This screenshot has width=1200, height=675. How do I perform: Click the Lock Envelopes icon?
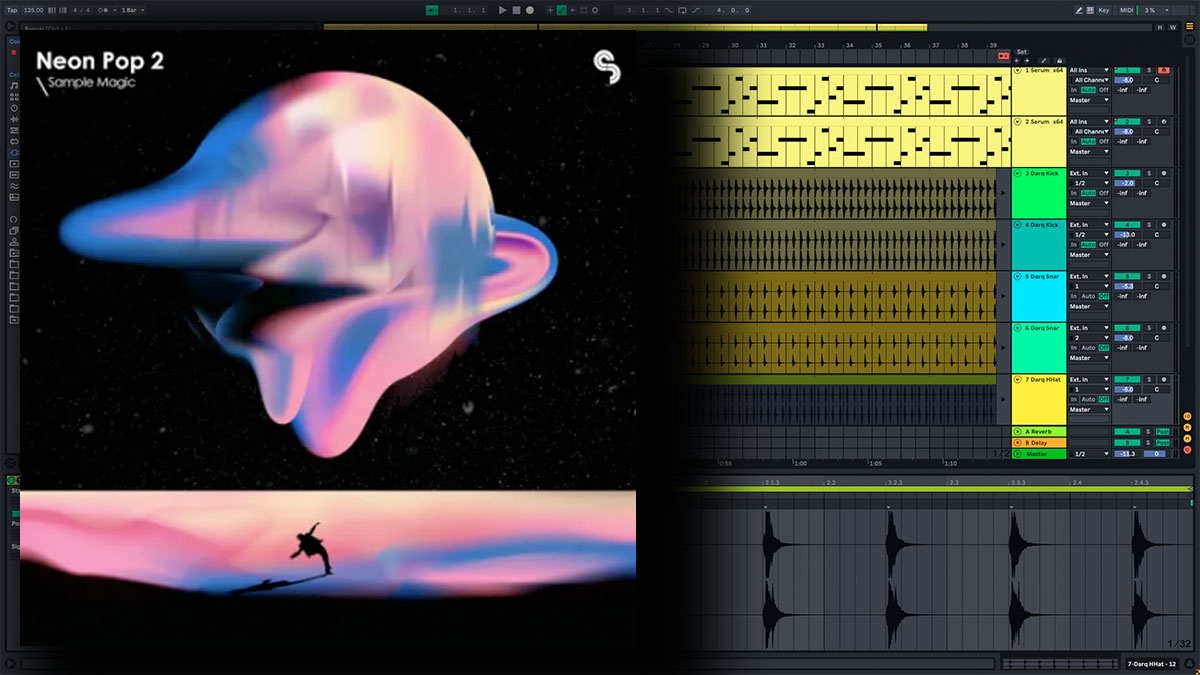coord(1060,61)
